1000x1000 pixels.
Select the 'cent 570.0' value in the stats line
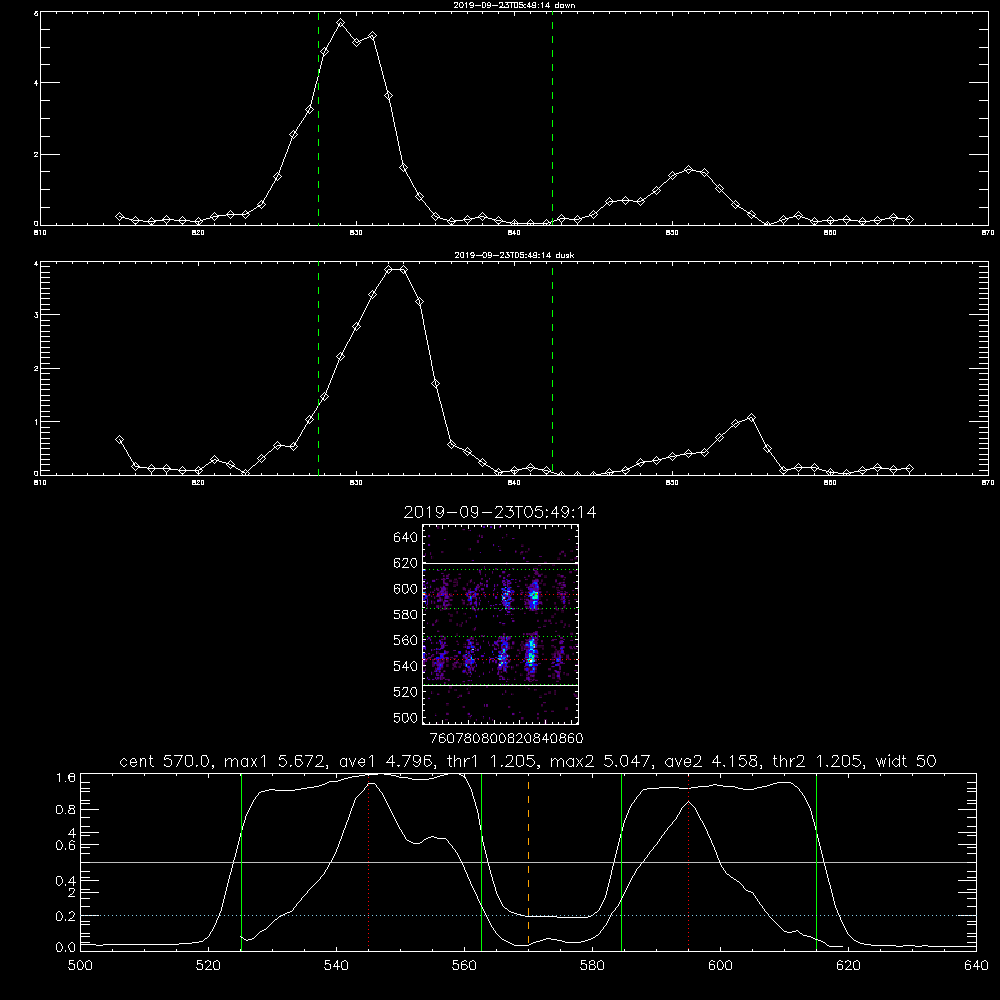click(166, 761)
